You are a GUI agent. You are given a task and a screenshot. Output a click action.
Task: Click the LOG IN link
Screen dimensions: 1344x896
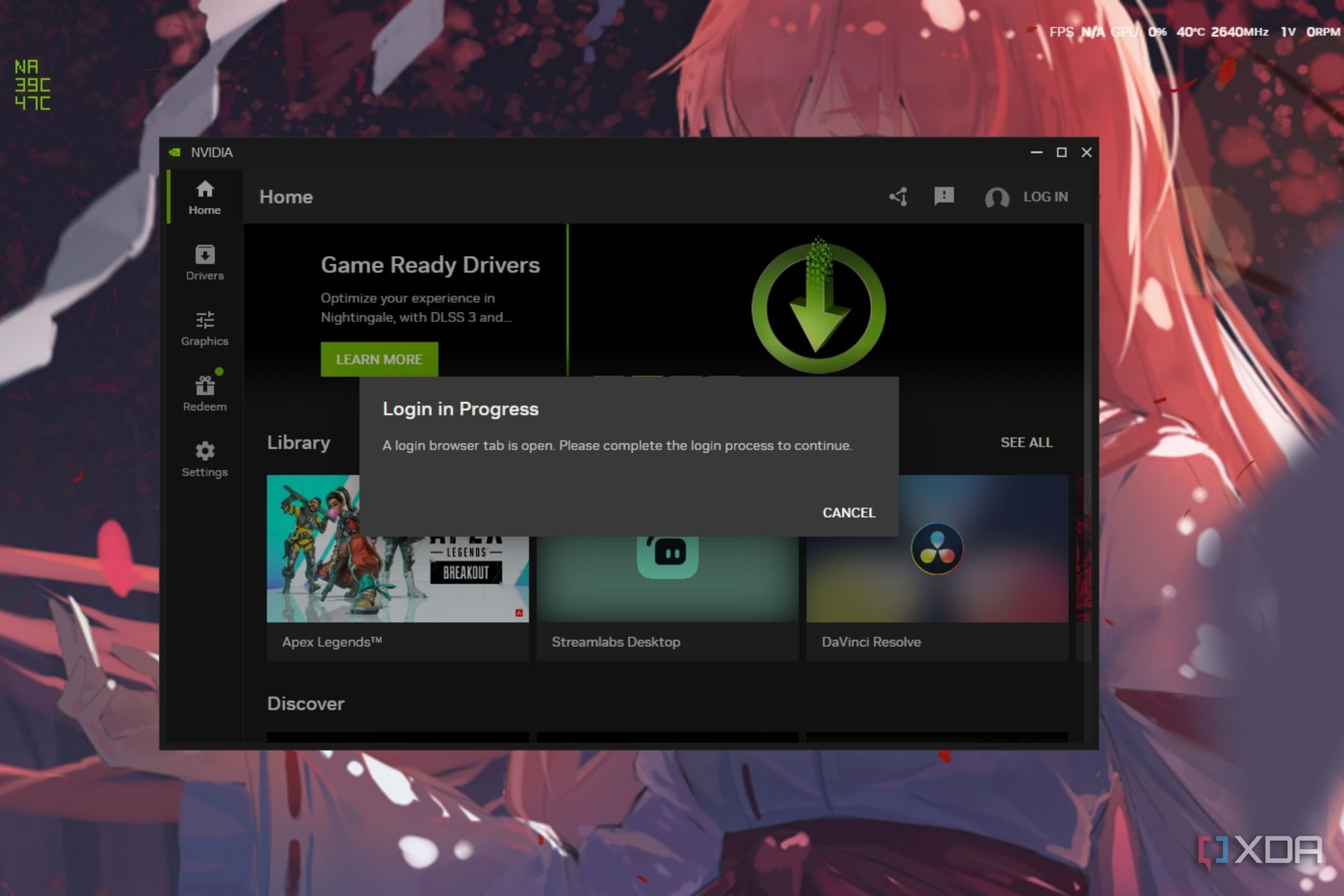[1045, 196]
